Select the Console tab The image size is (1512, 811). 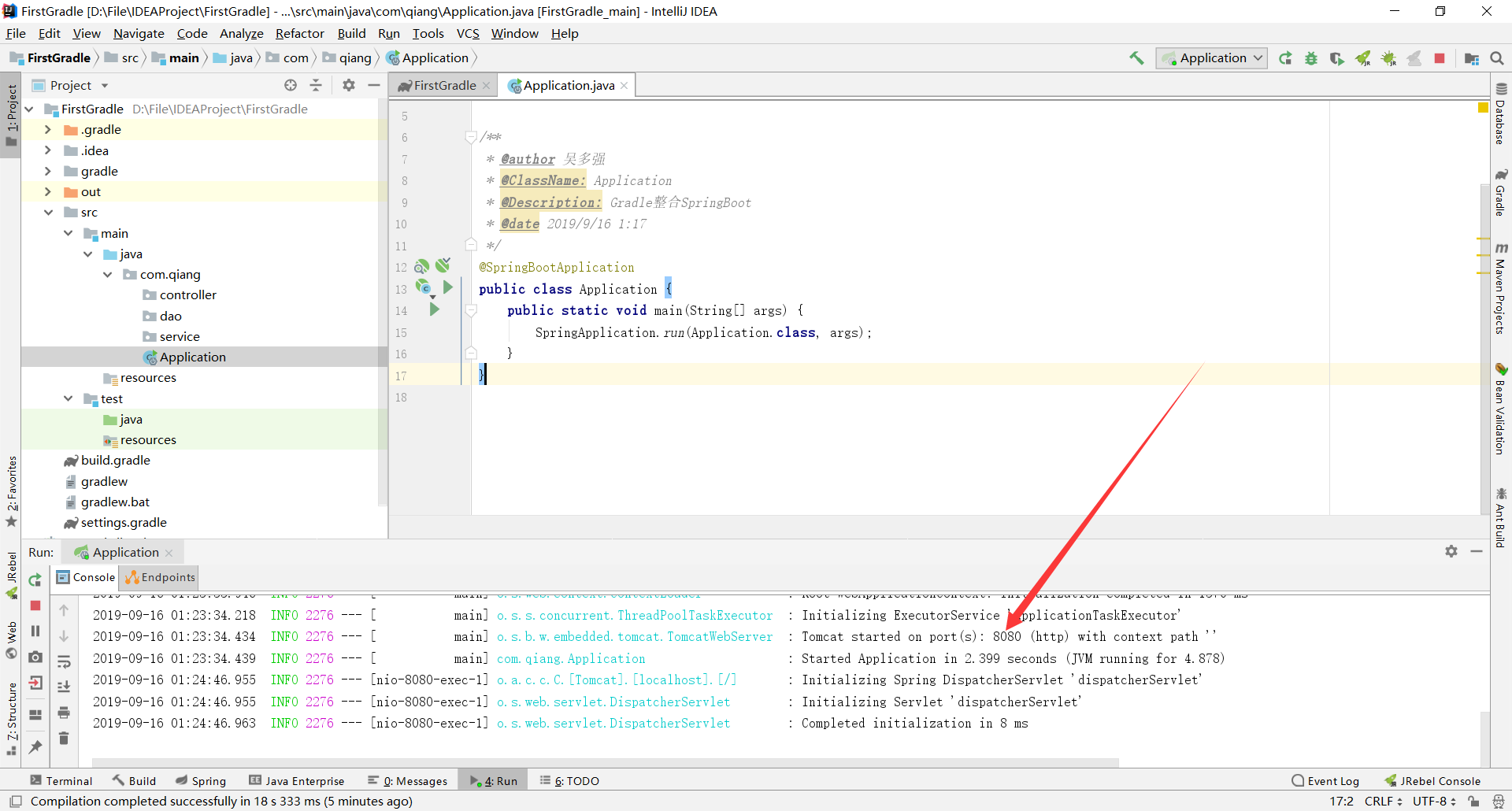pos(86,577)
